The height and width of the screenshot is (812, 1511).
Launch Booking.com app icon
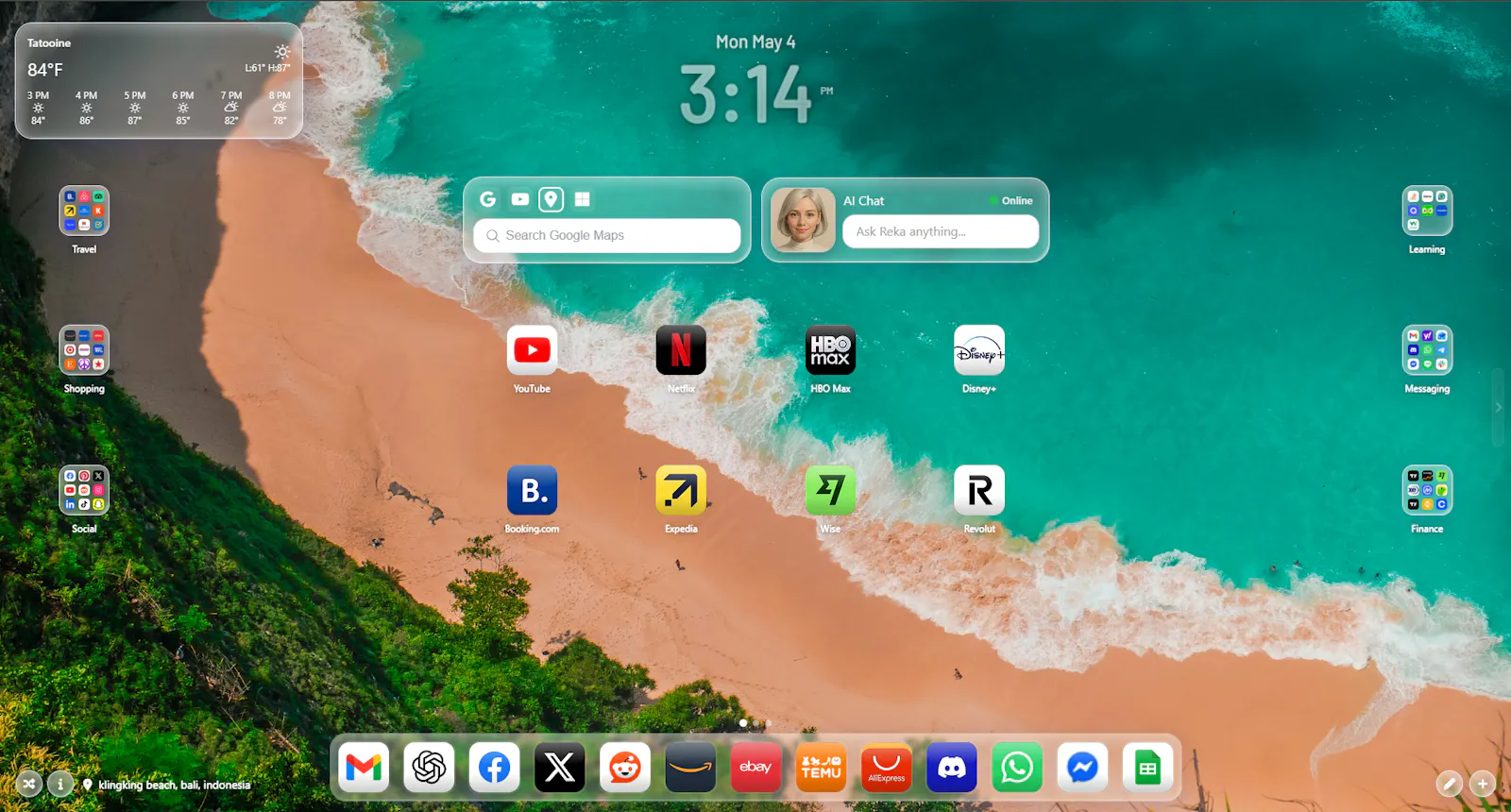point(532,490)
